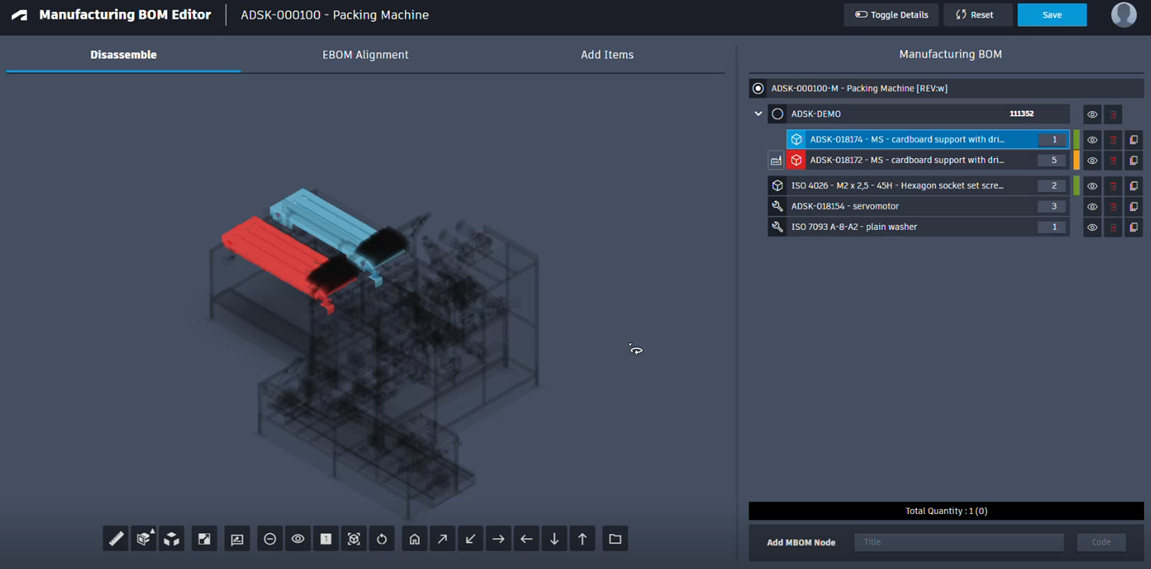
Task: Toggle visibility of ADSK-018154 servomotor
Action: (1092, 207)
